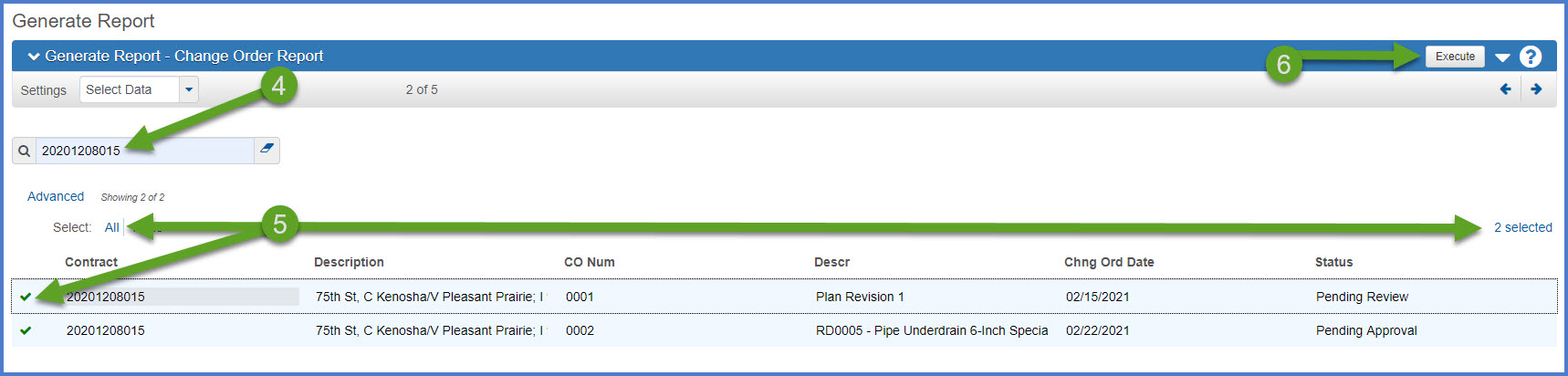Viewport: 1568px width, 376px height.
Task: Deselect the CO Num 0002 row checkmark
Action: click(26, 330)
